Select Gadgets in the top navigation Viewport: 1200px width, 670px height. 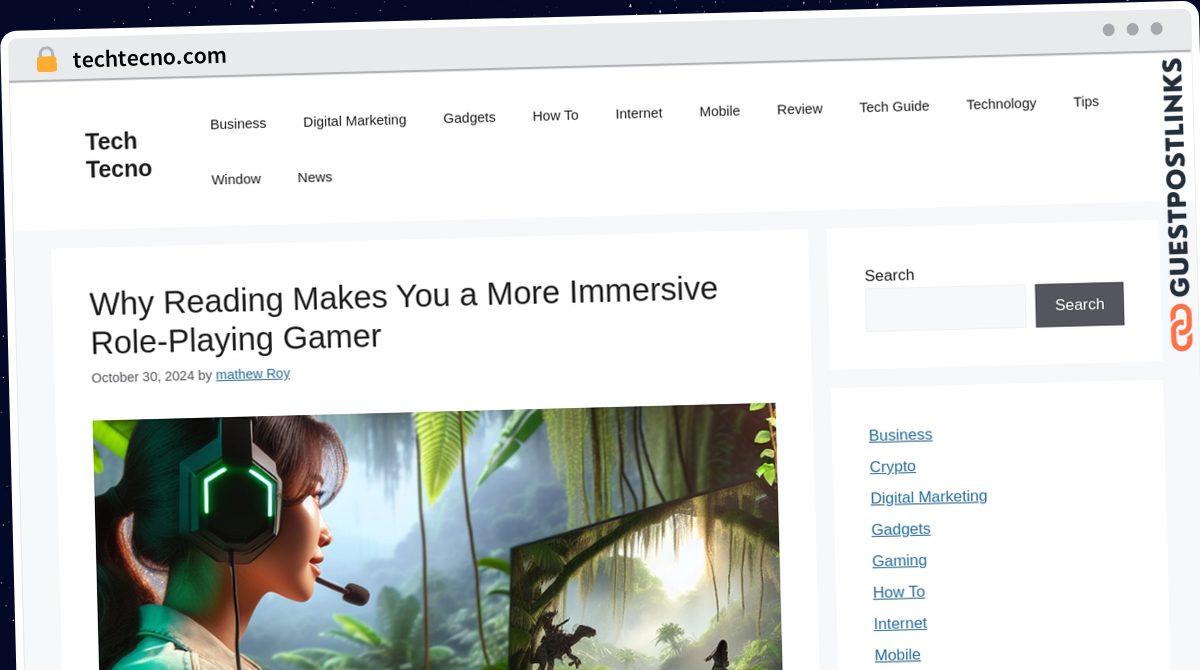point(469,118)
